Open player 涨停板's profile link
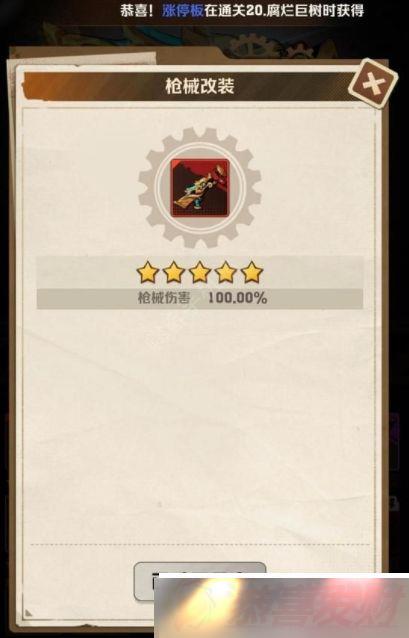This screenshot has width=409, height=638. pos(183,10)
